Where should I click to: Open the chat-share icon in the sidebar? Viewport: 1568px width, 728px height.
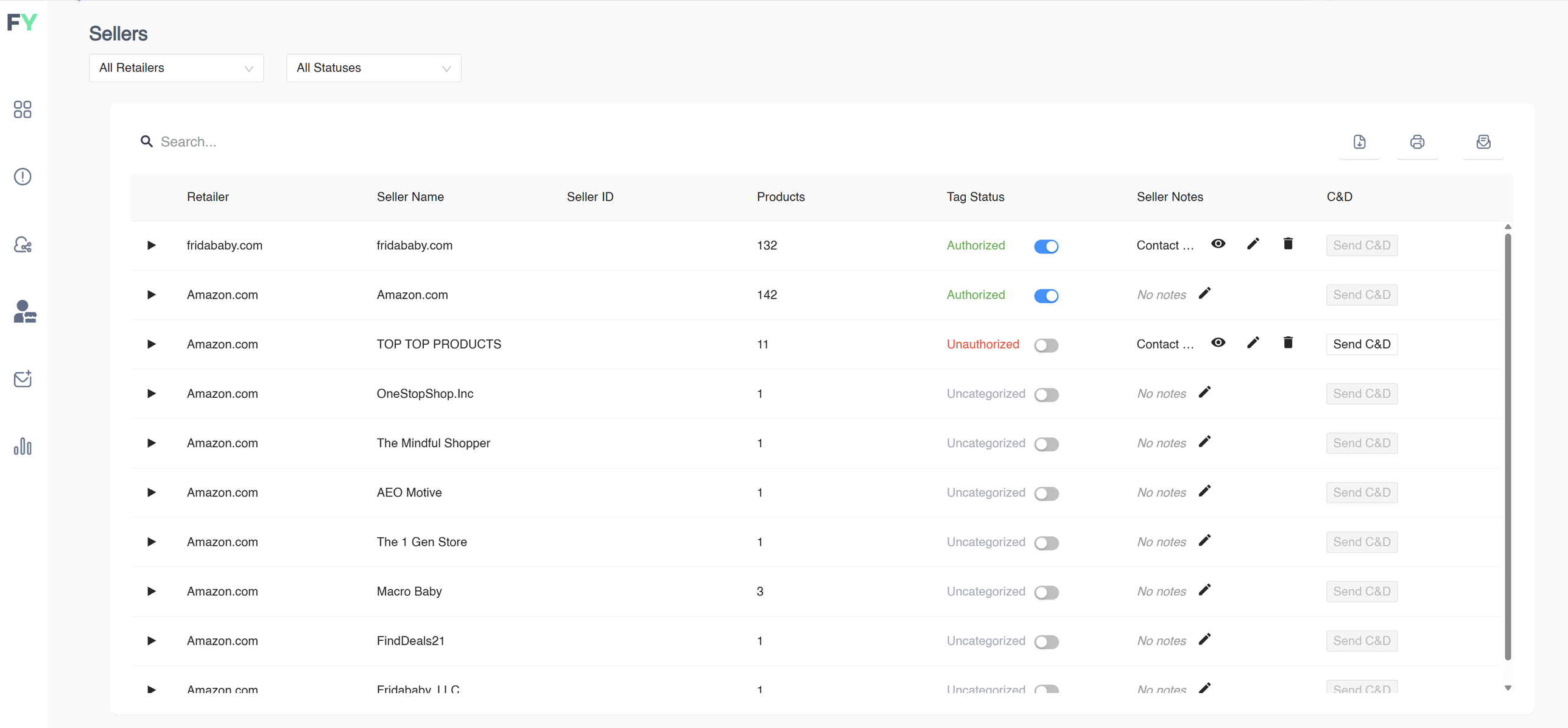tap(23, 244)
